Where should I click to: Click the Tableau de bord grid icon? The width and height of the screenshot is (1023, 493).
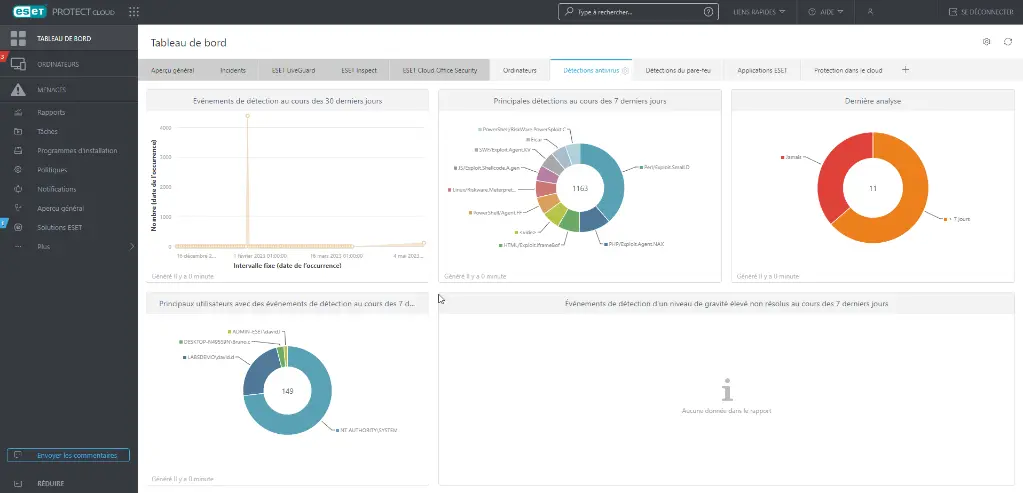pyautogui.click(x=18, y=38)
